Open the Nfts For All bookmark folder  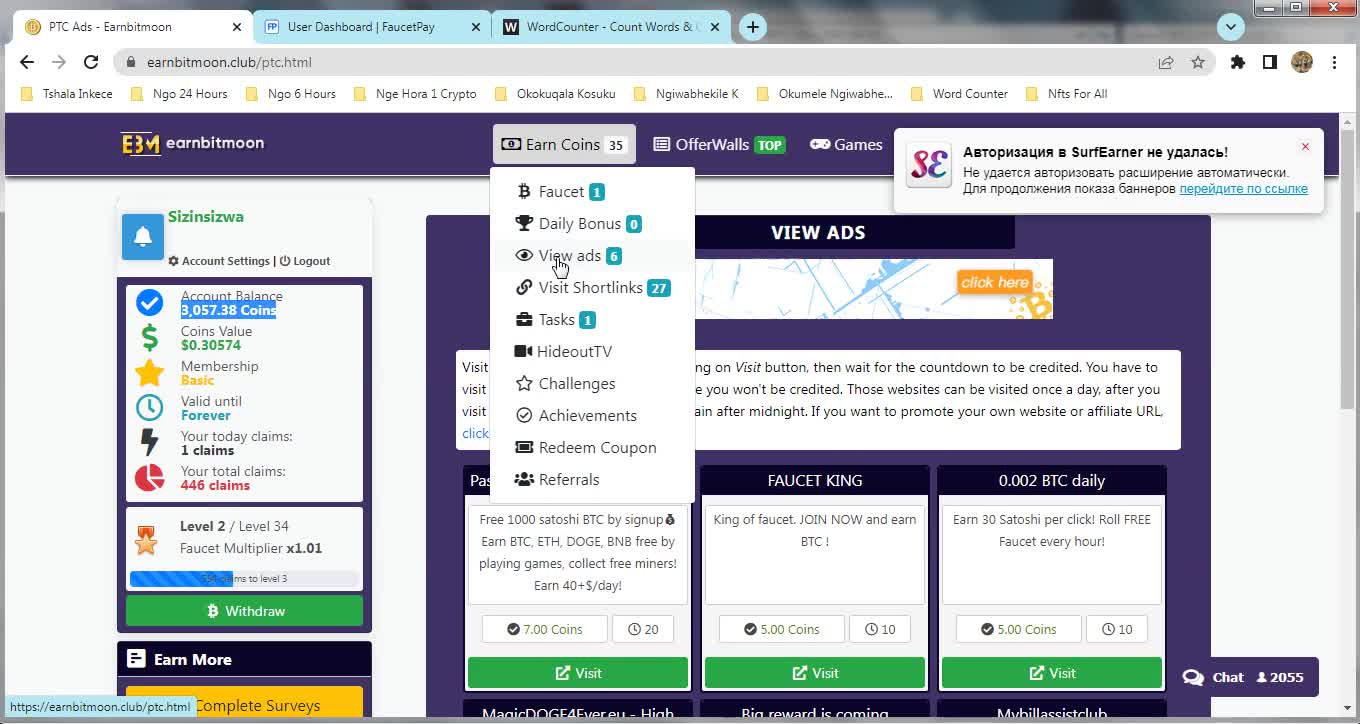click(x=1066, y=94)
